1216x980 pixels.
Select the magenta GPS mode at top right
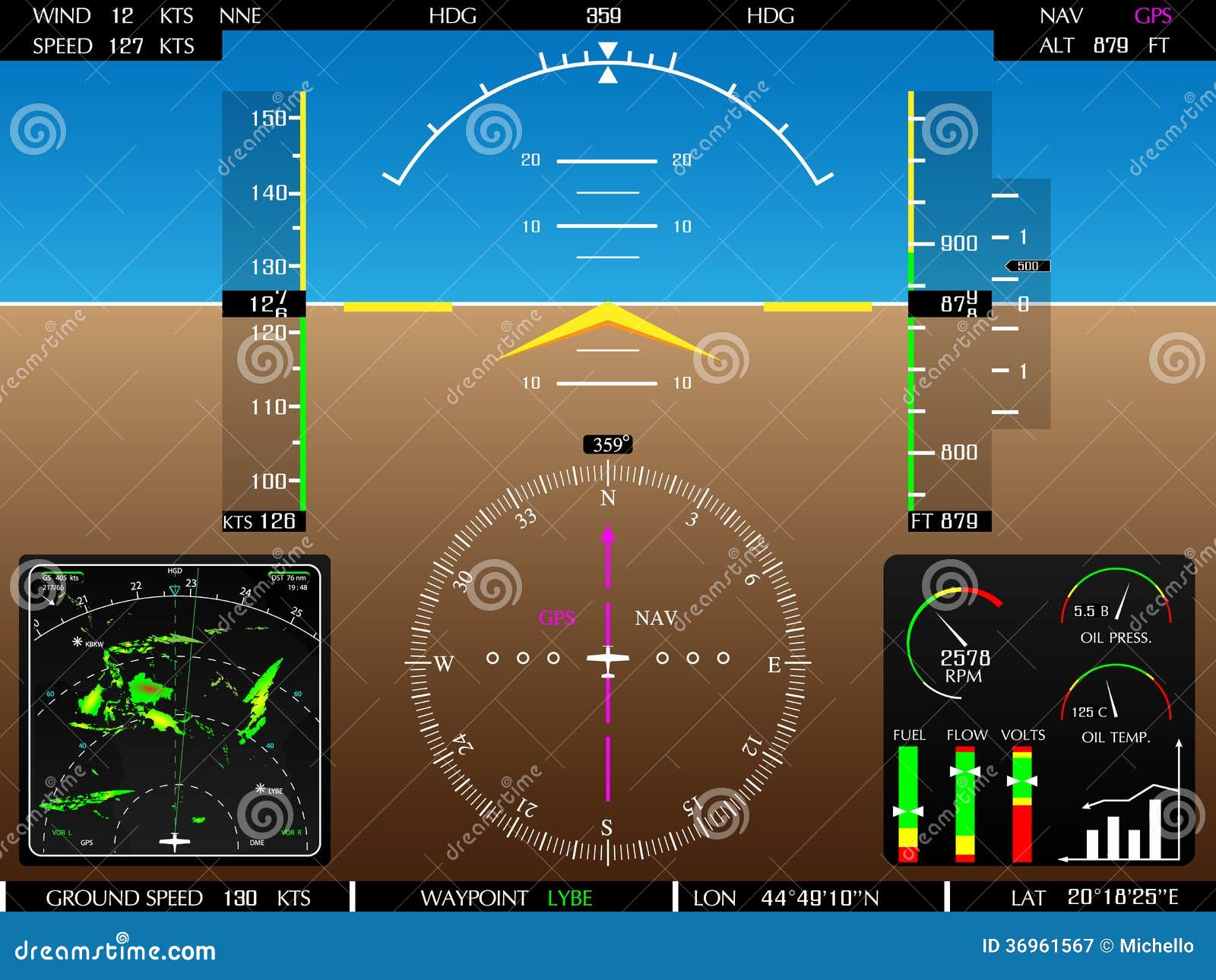coord(1153,16)
